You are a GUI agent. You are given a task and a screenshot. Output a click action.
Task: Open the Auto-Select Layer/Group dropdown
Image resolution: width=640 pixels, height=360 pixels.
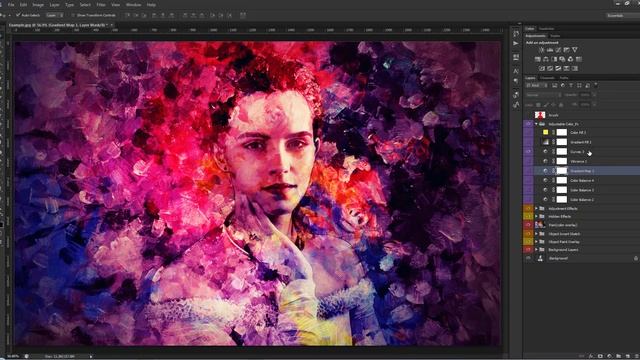coord(54,15)
